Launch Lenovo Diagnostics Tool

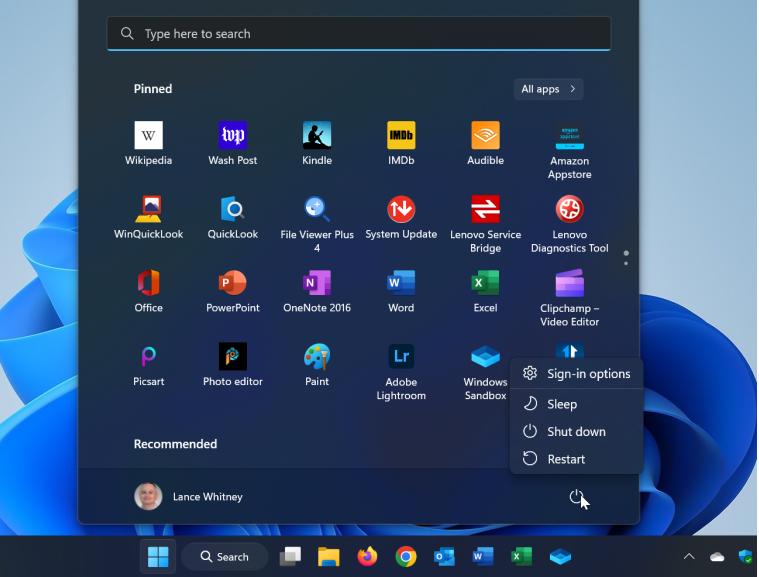[569, 224]
